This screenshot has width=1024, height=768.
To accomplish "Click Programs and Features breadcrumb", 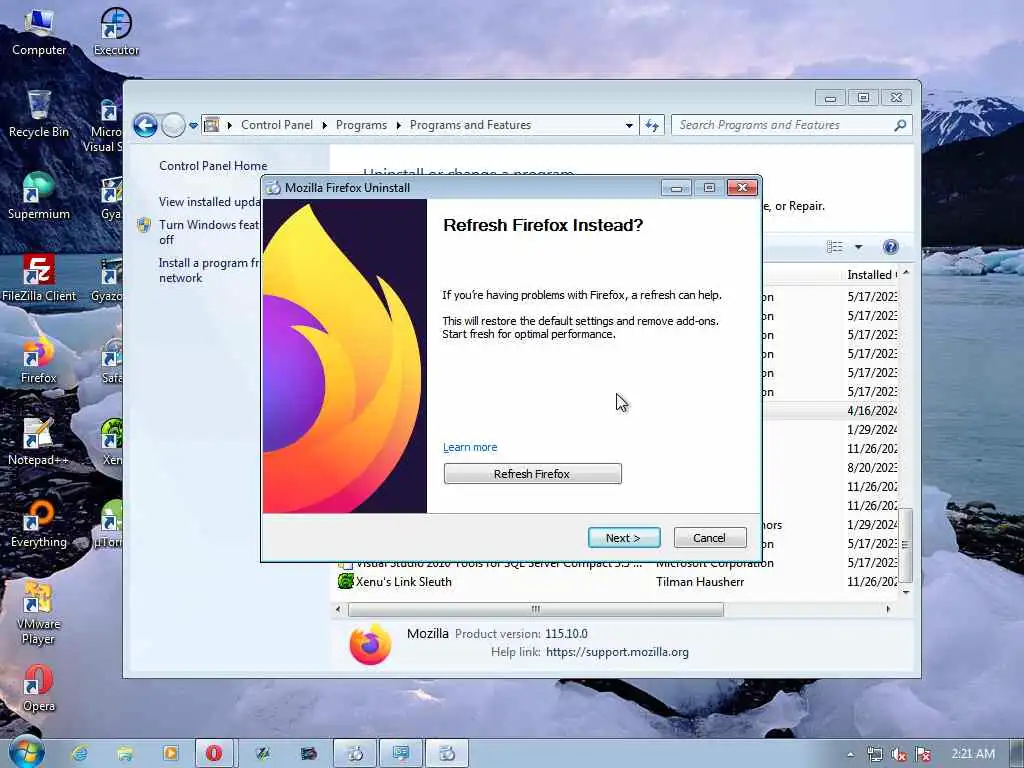I will pos(470,125).
